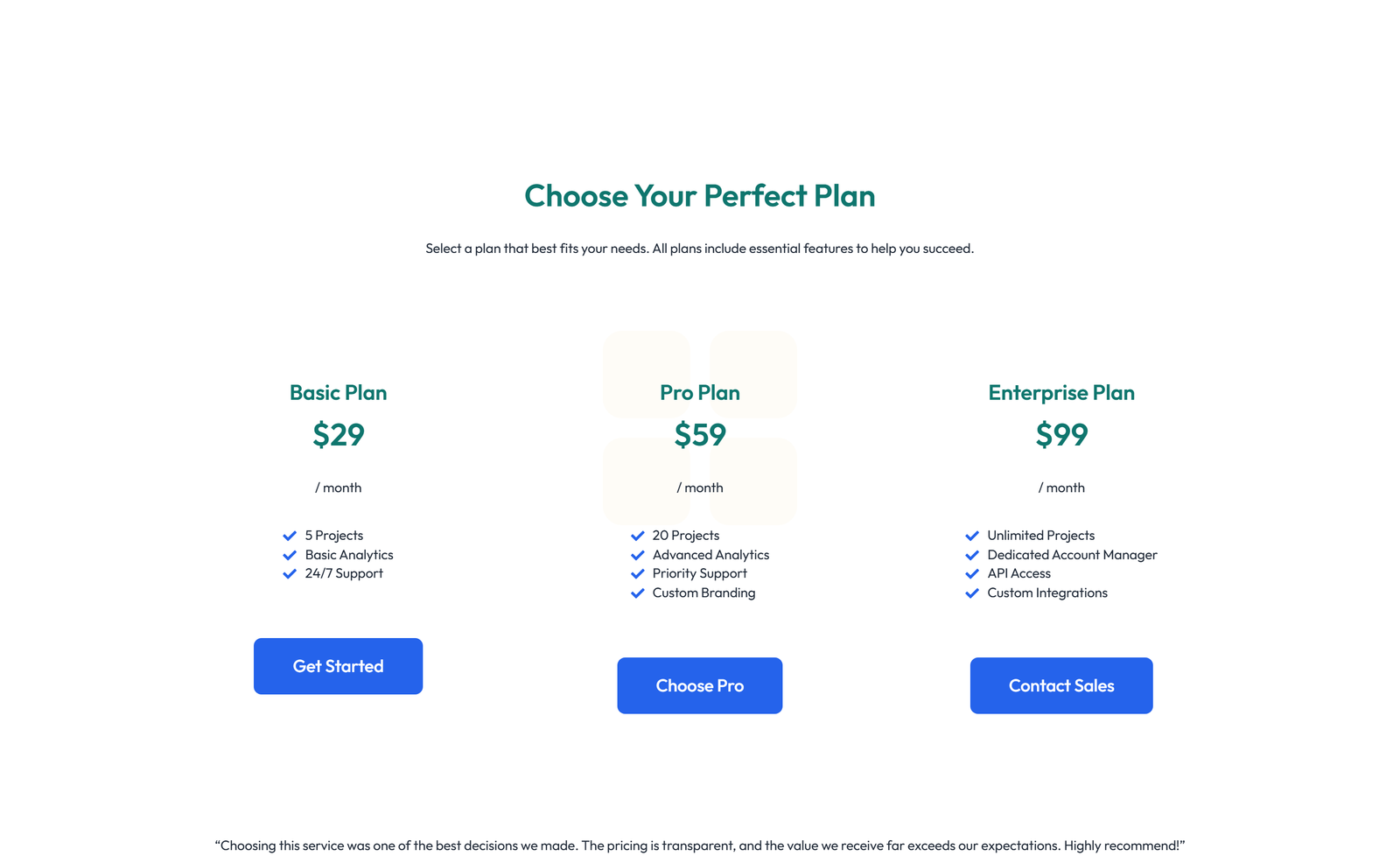The width and height of the screenshot is (1400, 856).
Task: Click the Choose Pro button
Action: 699,685
